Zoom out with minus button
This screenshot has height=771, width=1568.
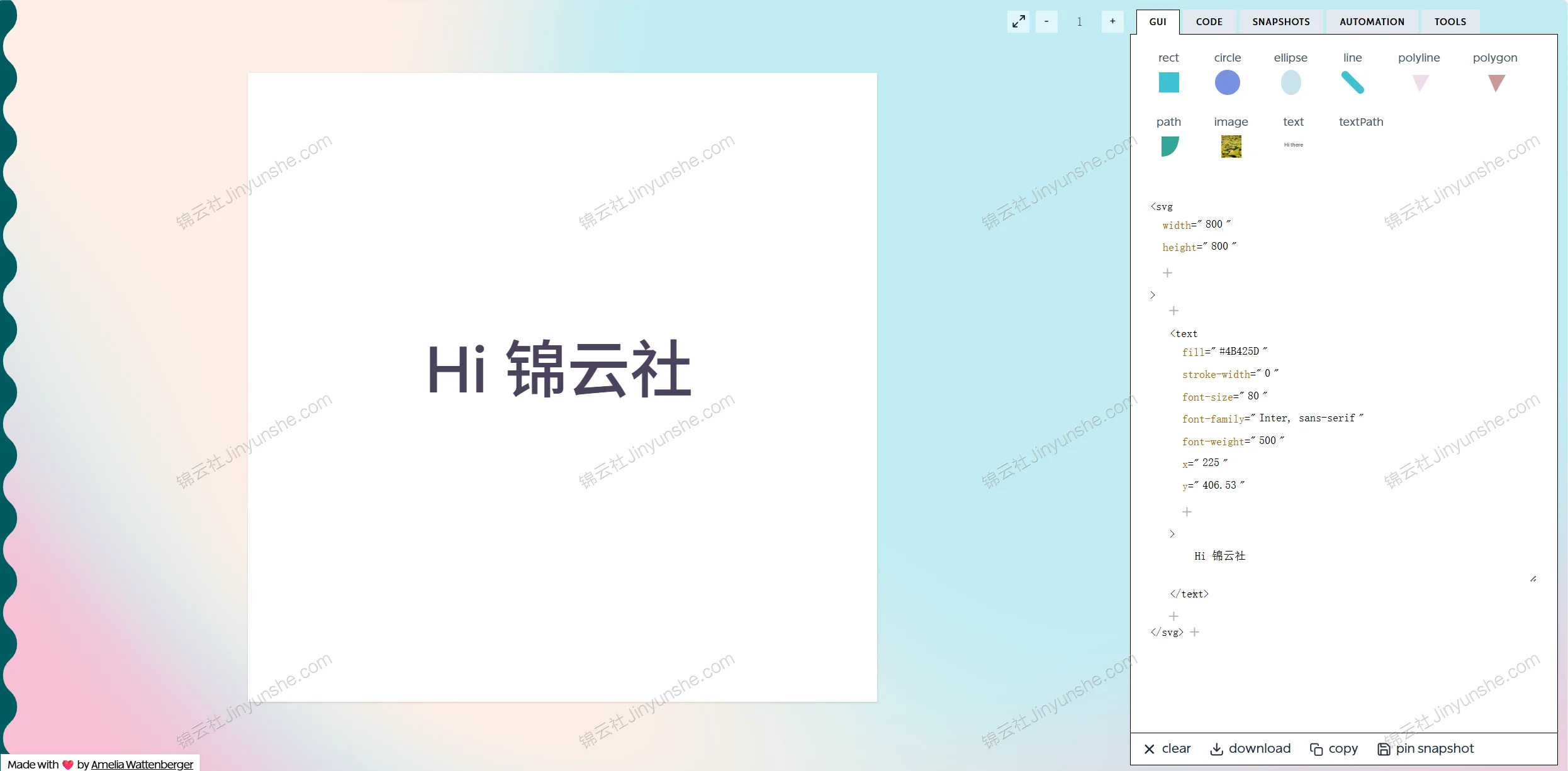1046,21
